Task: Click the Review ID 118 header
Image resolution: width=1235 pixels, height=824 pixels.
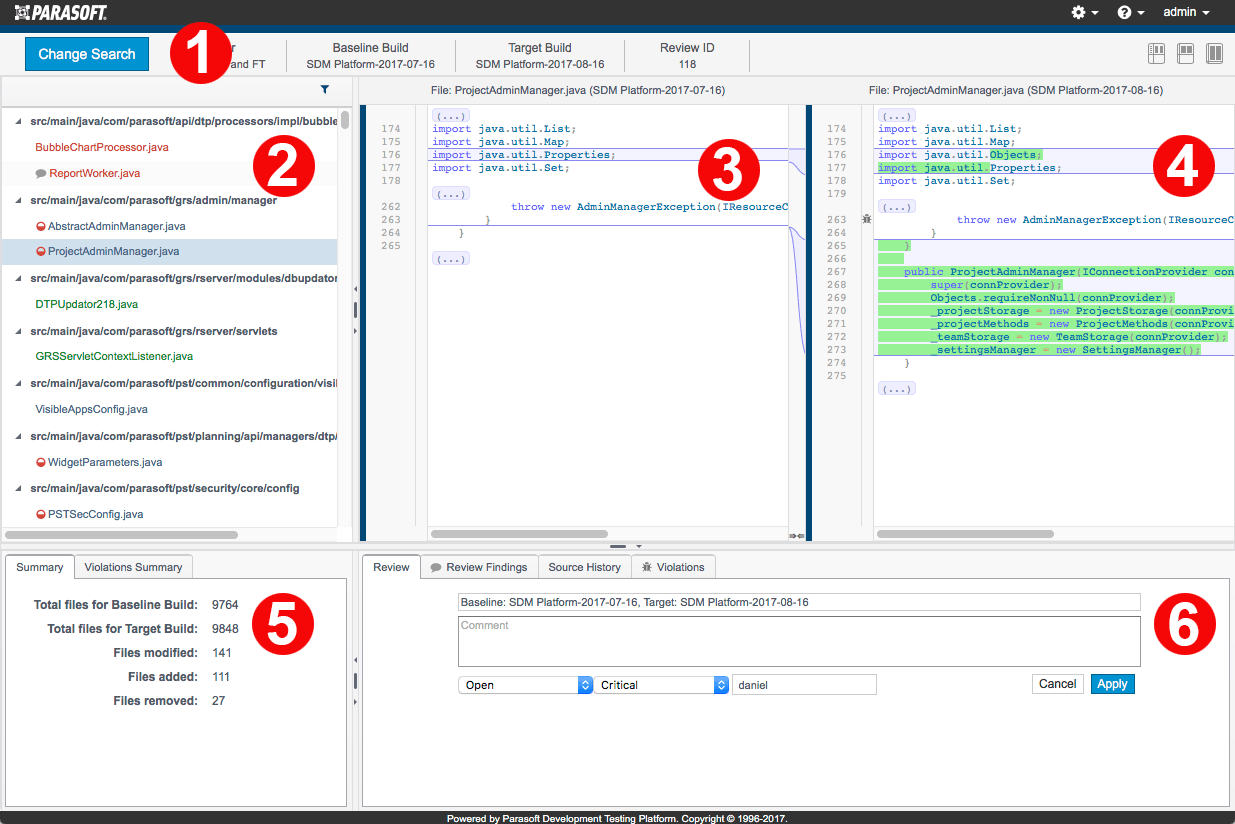Action: click(687, 55)
